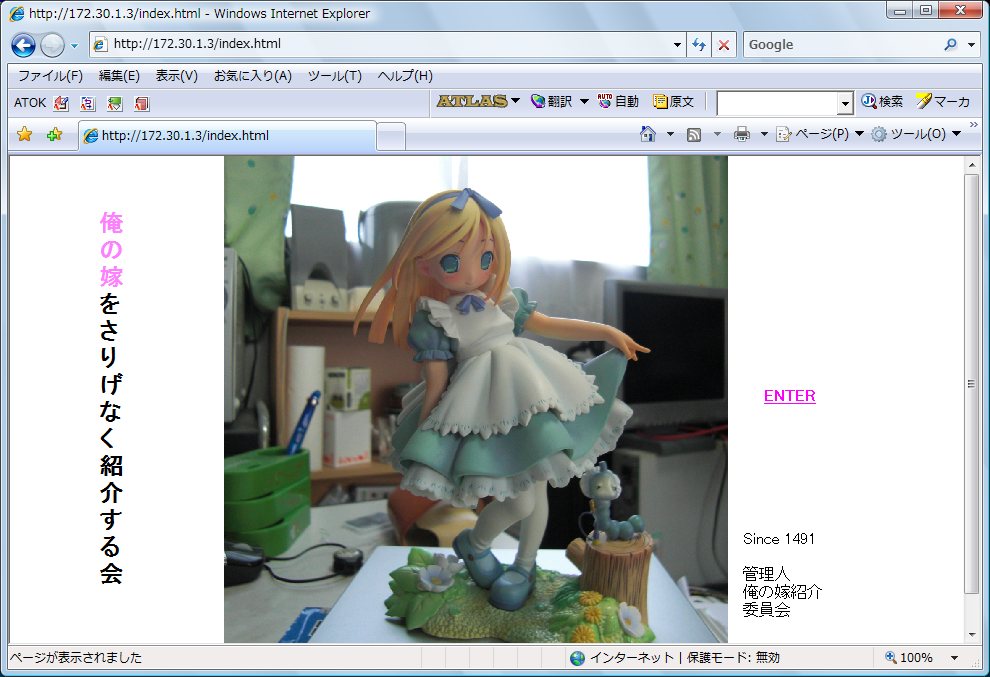Click the Alice figure photo
Viewport: 990px width, 677px height.
point(476,399)
